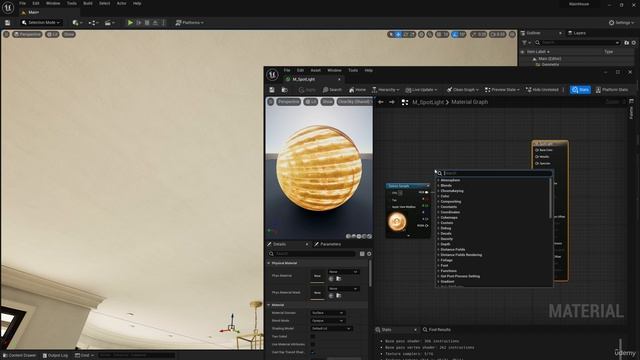This screenshot has width=640, height=360.
Task: Click green Play button in main toolbar
Action: pyautogui.click(x=130, y=22)
